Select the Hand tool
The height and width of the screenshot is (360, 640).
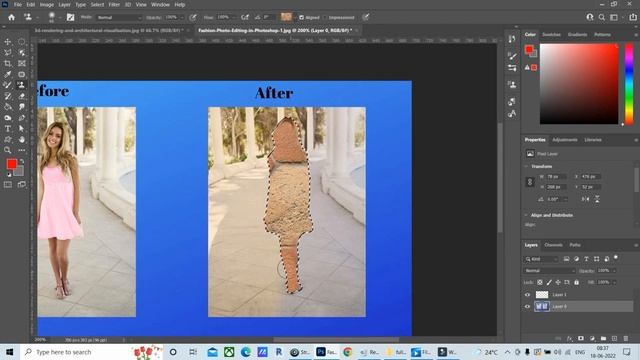pos(22,139)
